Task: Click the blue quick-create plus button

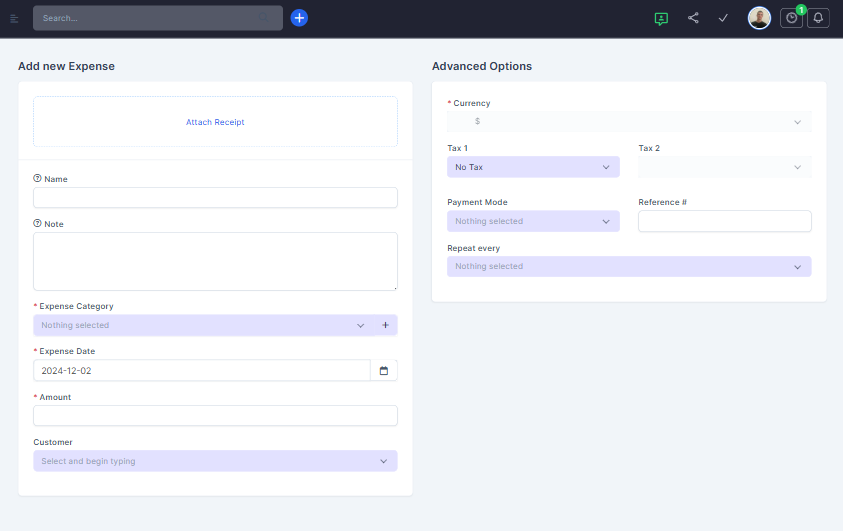Action: tap(299, 18)
